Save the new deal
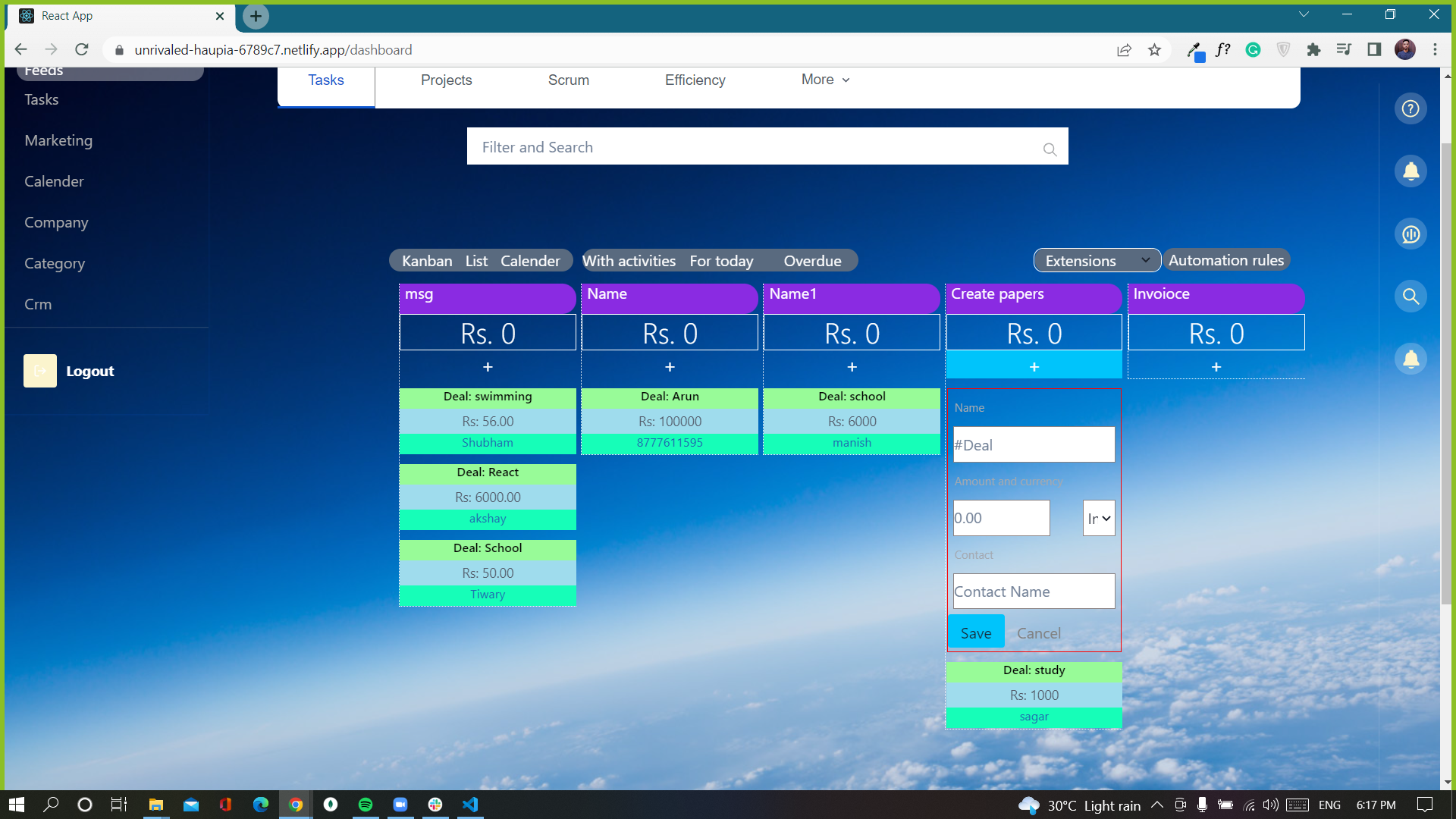Image resolution: width=1456 pixels, height=819 pixels. 975,633
